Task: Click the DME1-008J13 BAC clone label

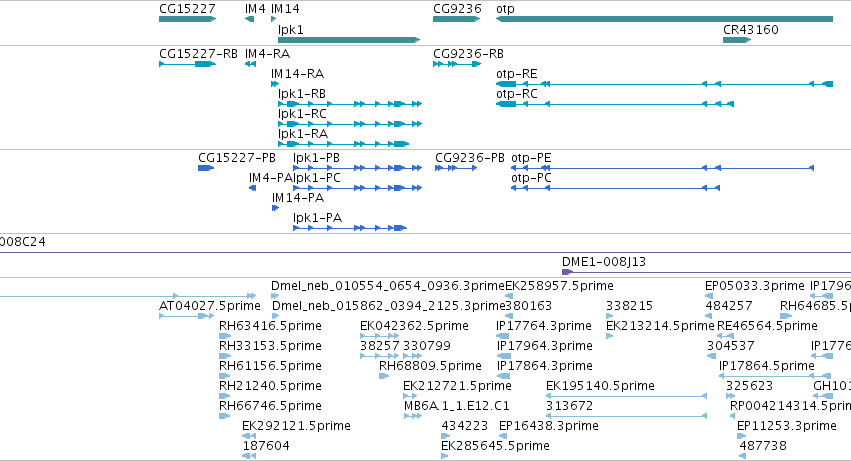Action: tap(604, 262)
